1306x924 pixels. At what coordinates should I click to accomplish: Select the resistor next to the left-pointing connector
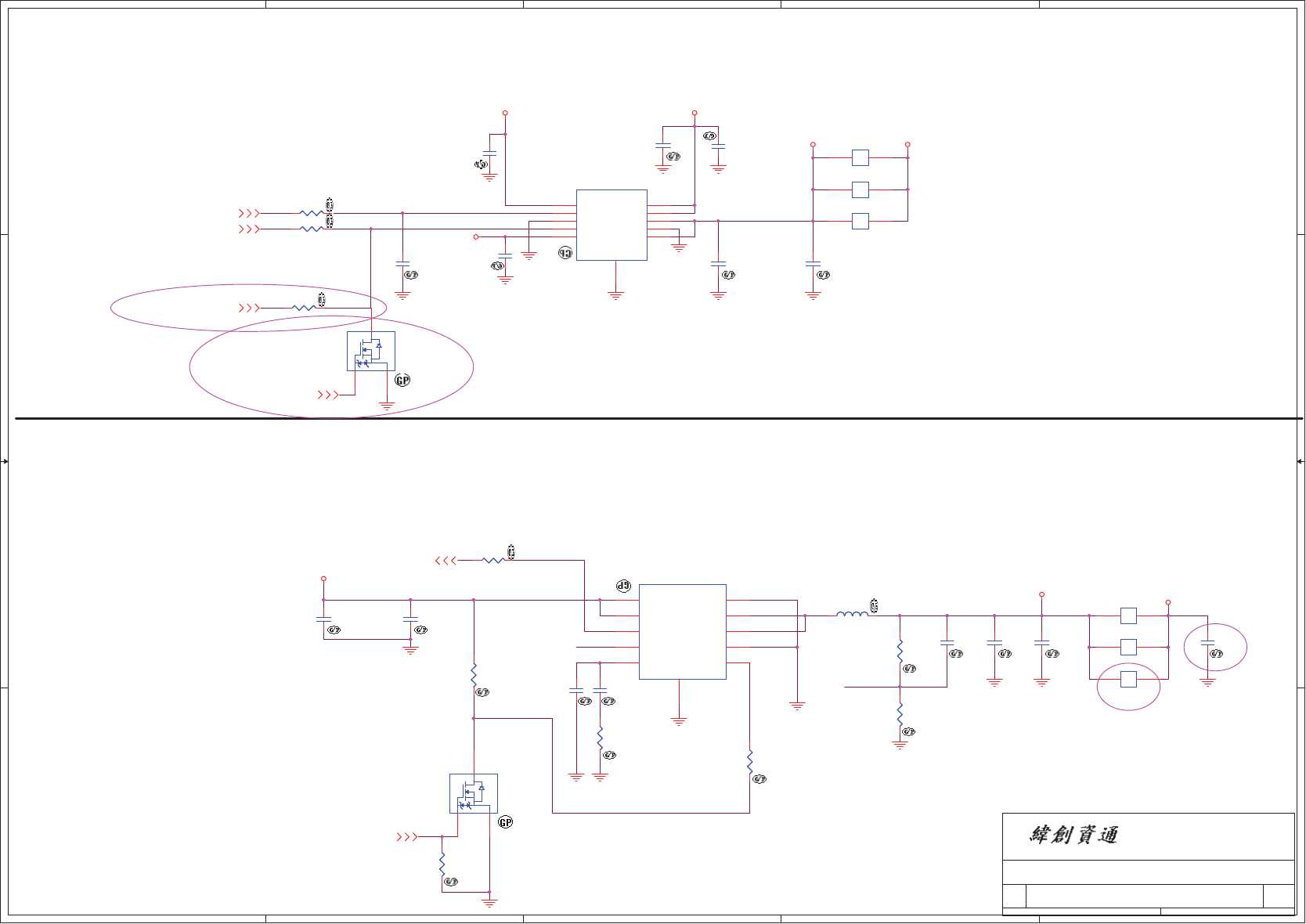(x=493, y=561)
